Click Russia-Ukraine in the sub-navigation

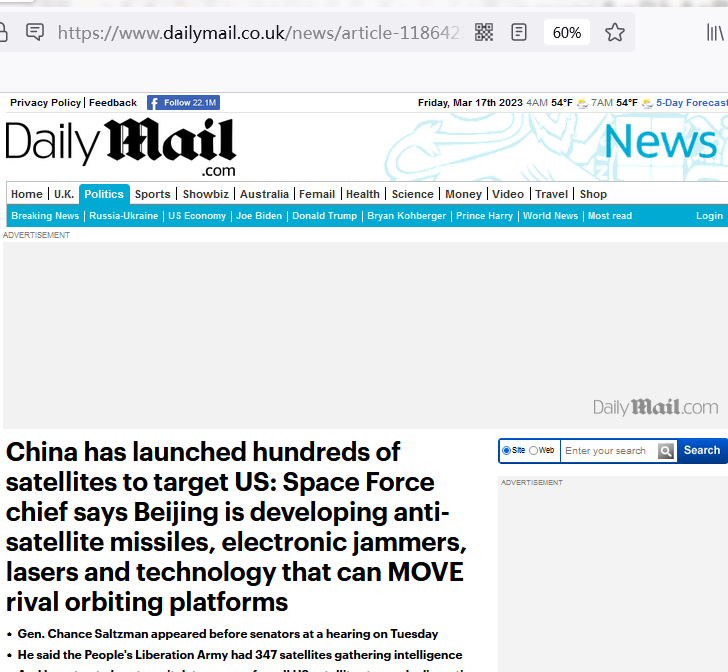click(x=124, y=216)
